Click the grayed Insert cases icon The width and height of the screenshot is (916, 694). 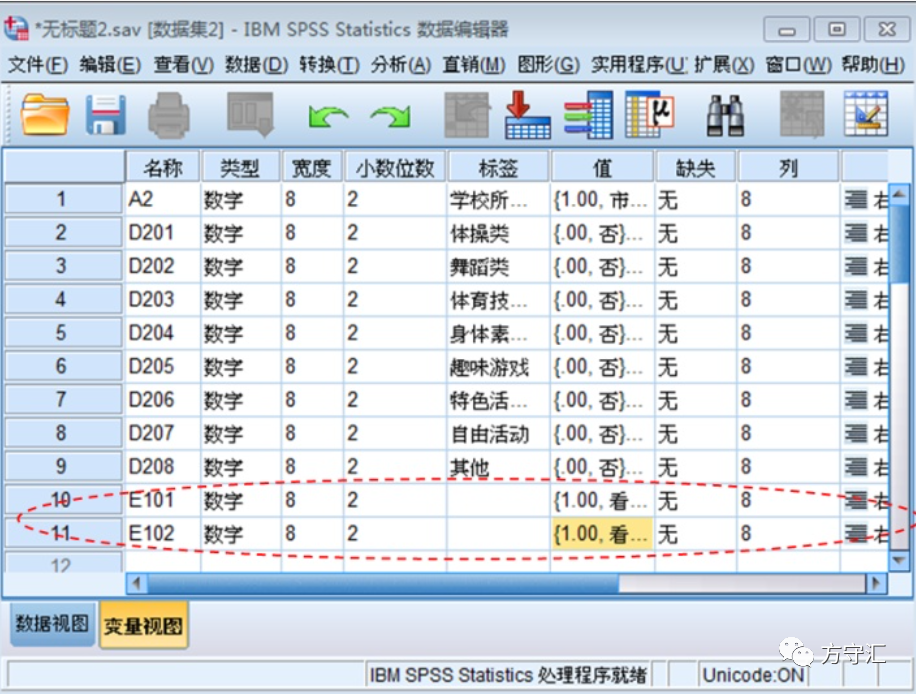(x=802, y=114)
